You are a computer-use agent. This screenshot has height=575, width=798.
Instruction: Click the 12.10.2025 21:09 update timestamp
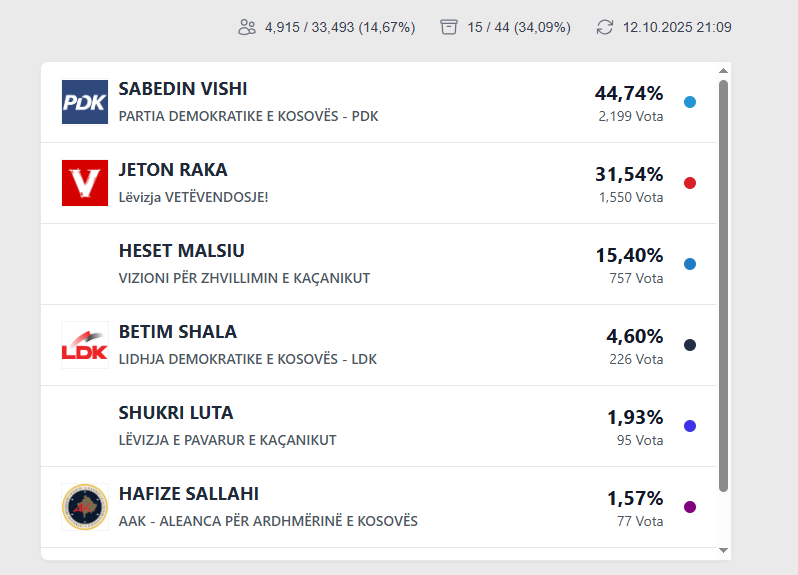677,27
